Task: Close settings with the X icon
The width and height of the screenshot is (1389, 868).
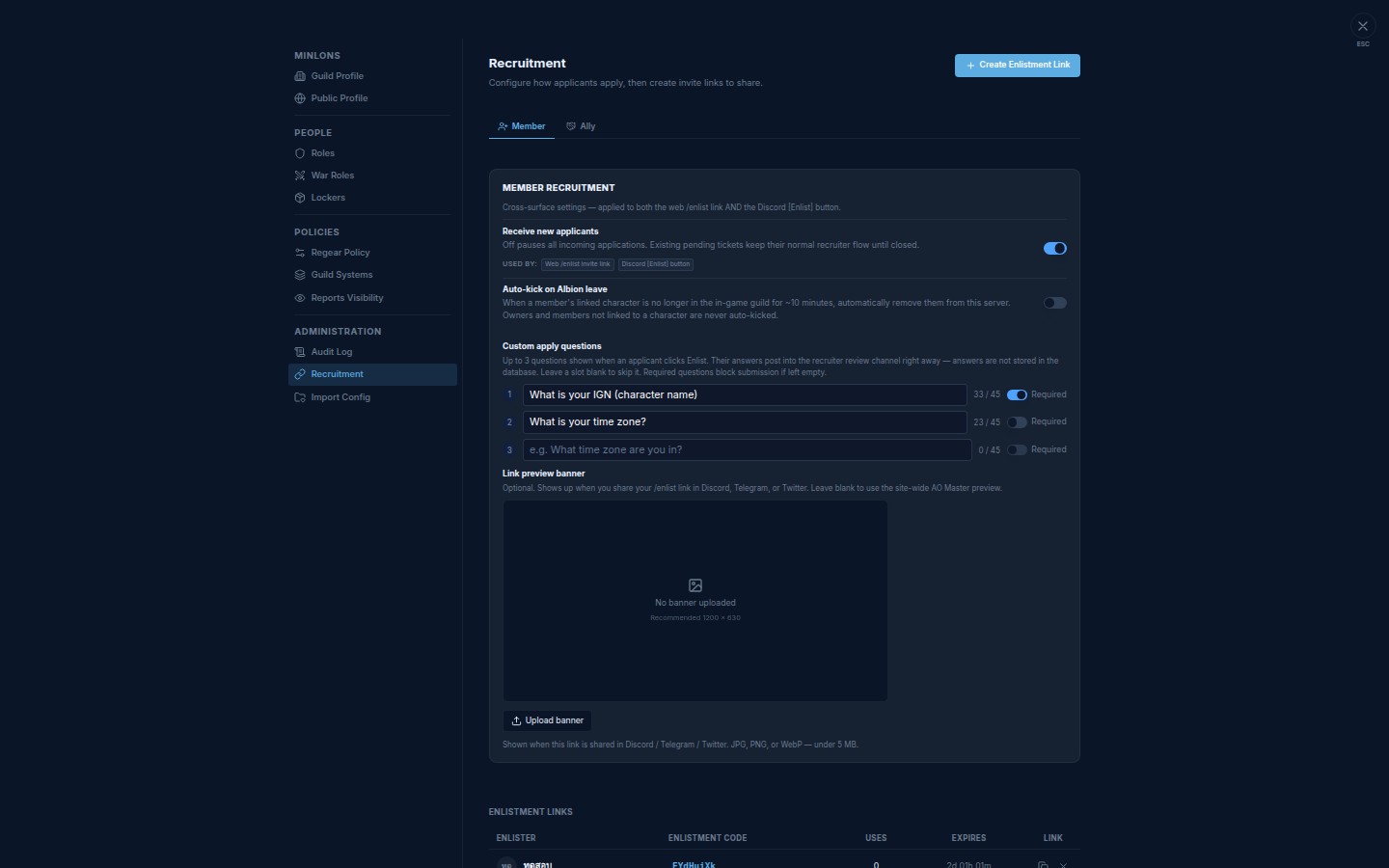Action: [x=1362, y=27]
